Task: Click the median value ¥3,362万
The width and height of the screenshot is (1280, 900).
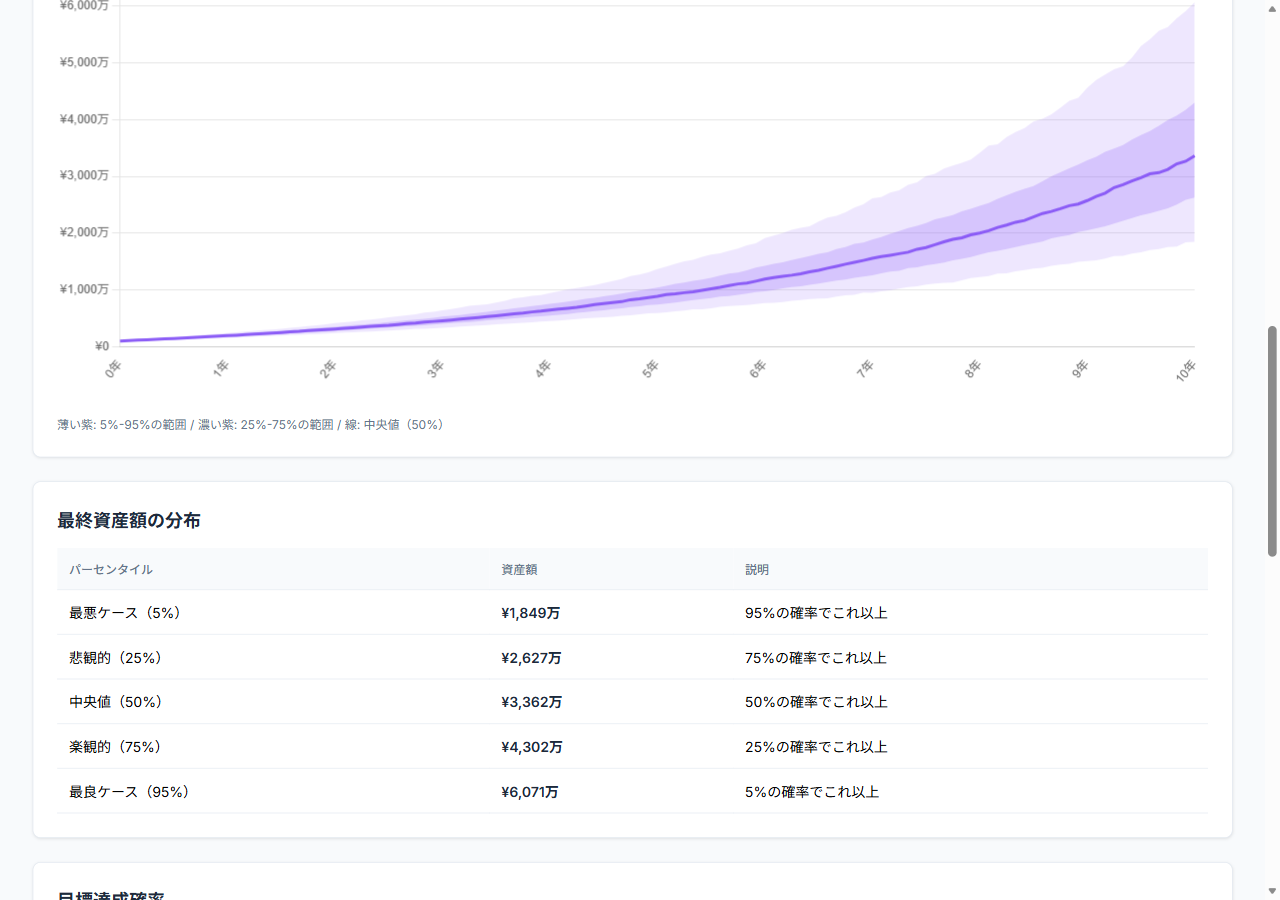Action: 531,703
